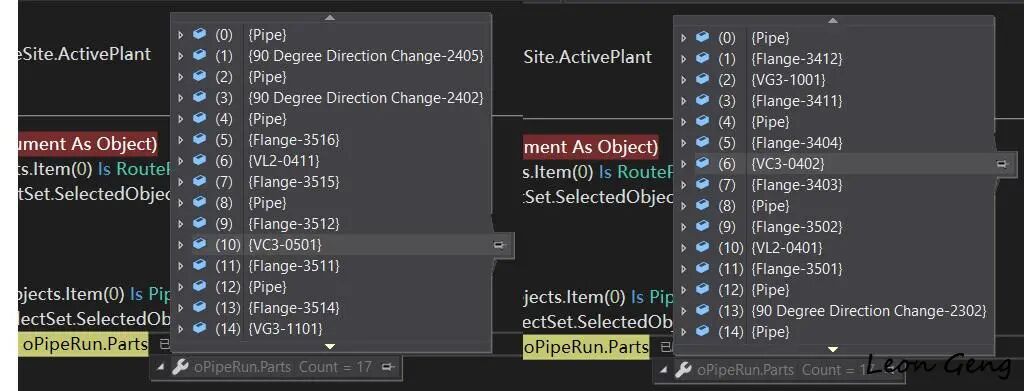
Task: Collapse the left oPipeRun.Parts Count datatip
Action: [161, 367]
